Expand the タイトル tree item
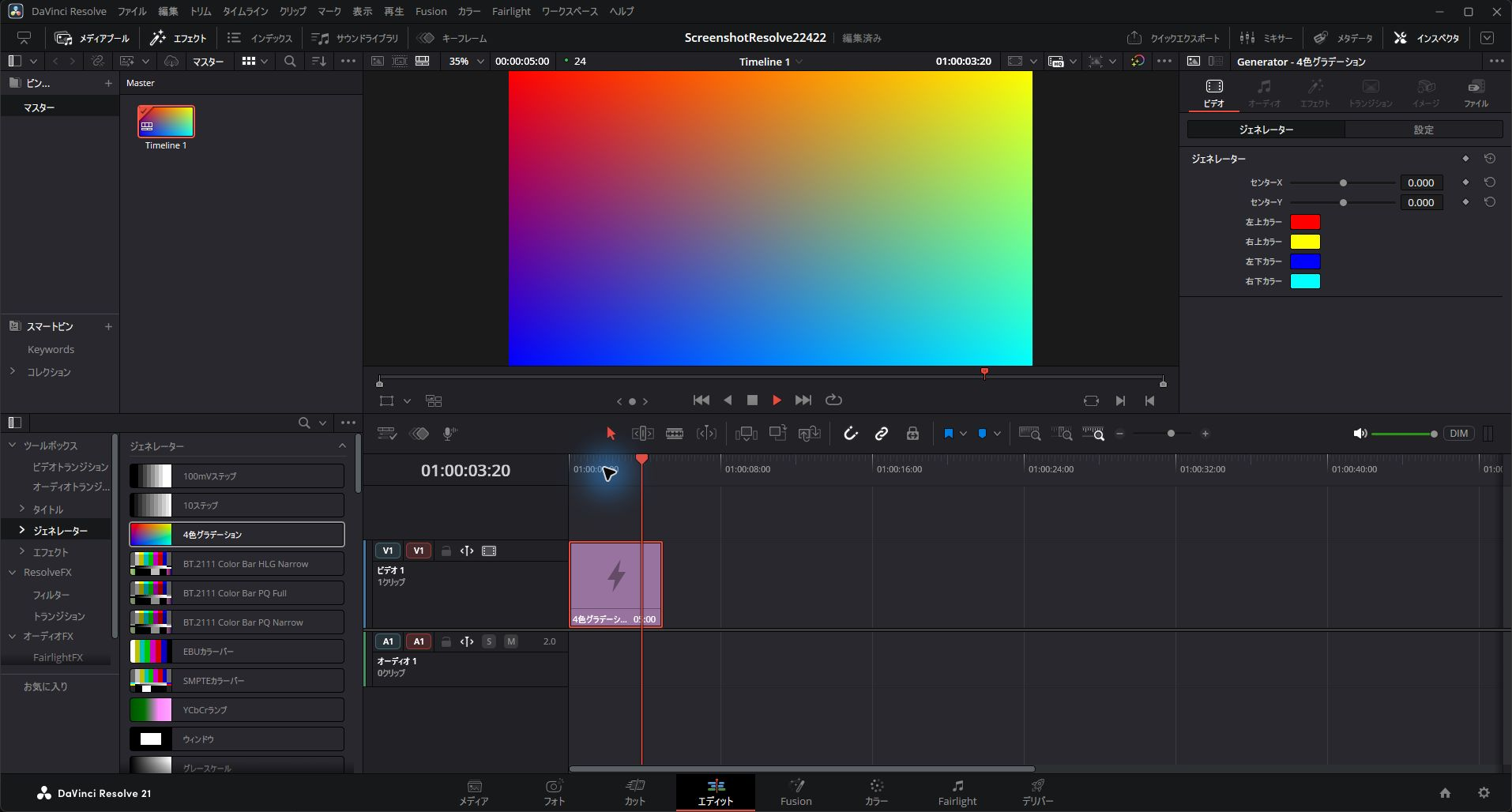1512x812 pixels. coord(22,509)
